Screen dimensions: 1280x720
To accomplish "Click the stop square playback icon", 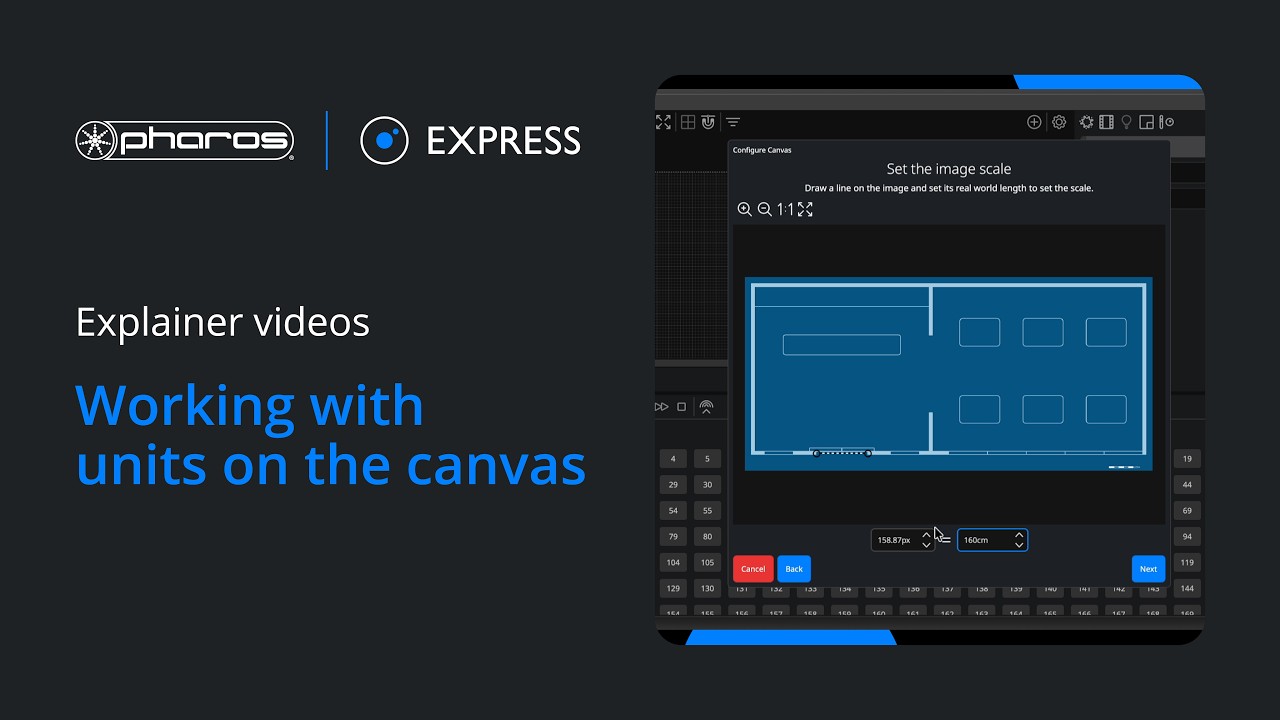I will point(682,407).
